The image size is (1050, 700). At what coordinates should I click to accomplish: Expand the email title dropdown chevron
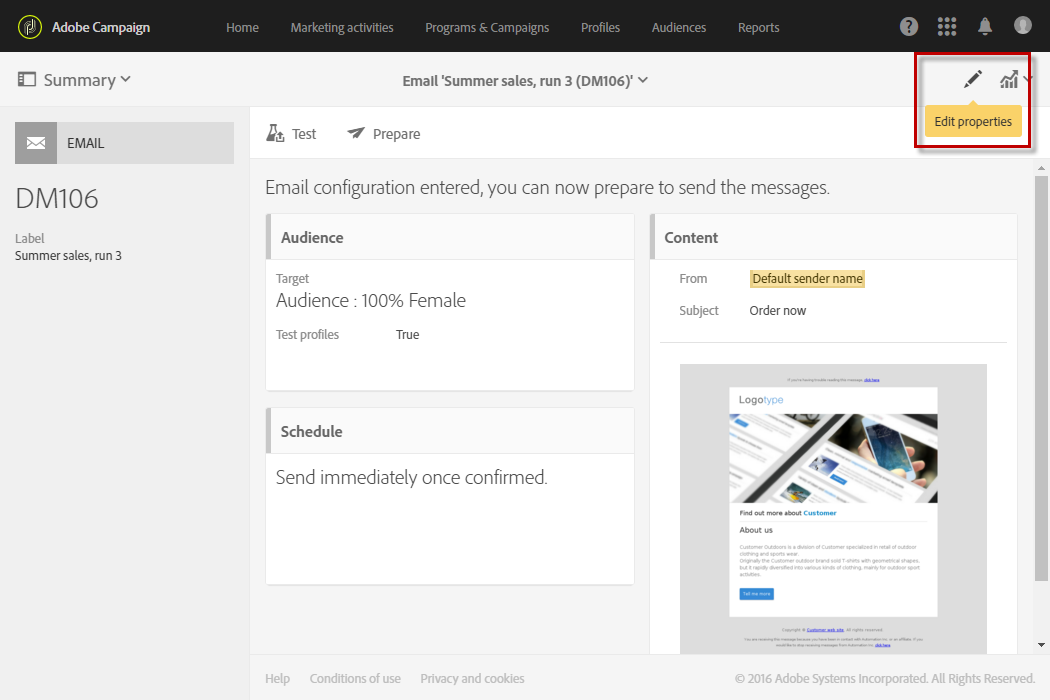click(643, 80)
